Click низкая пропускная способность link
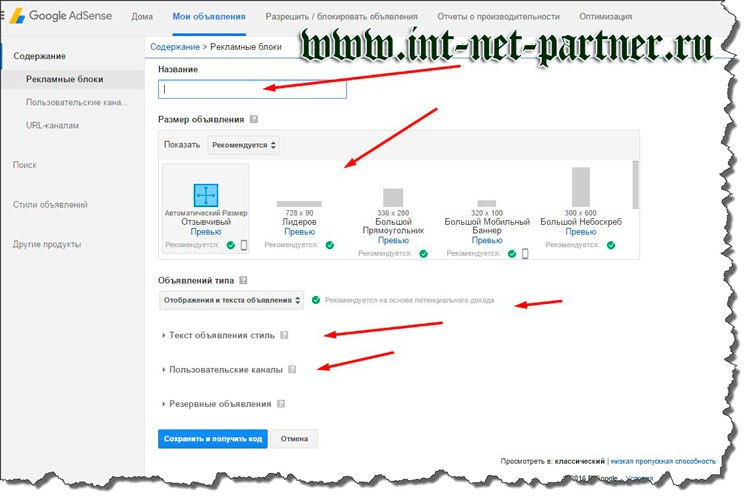 pyautogui.click(x=663, y=461)
